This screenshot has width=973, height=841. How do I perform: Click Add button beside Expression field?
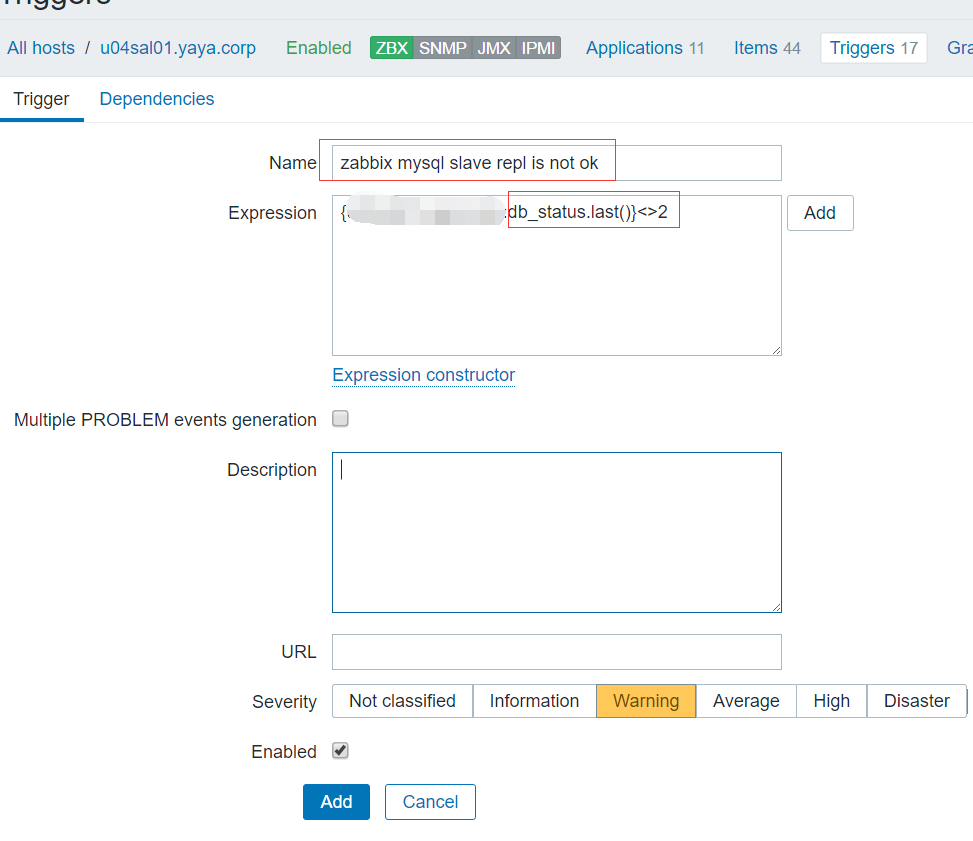pyautogui.click(x=819, y=213)
